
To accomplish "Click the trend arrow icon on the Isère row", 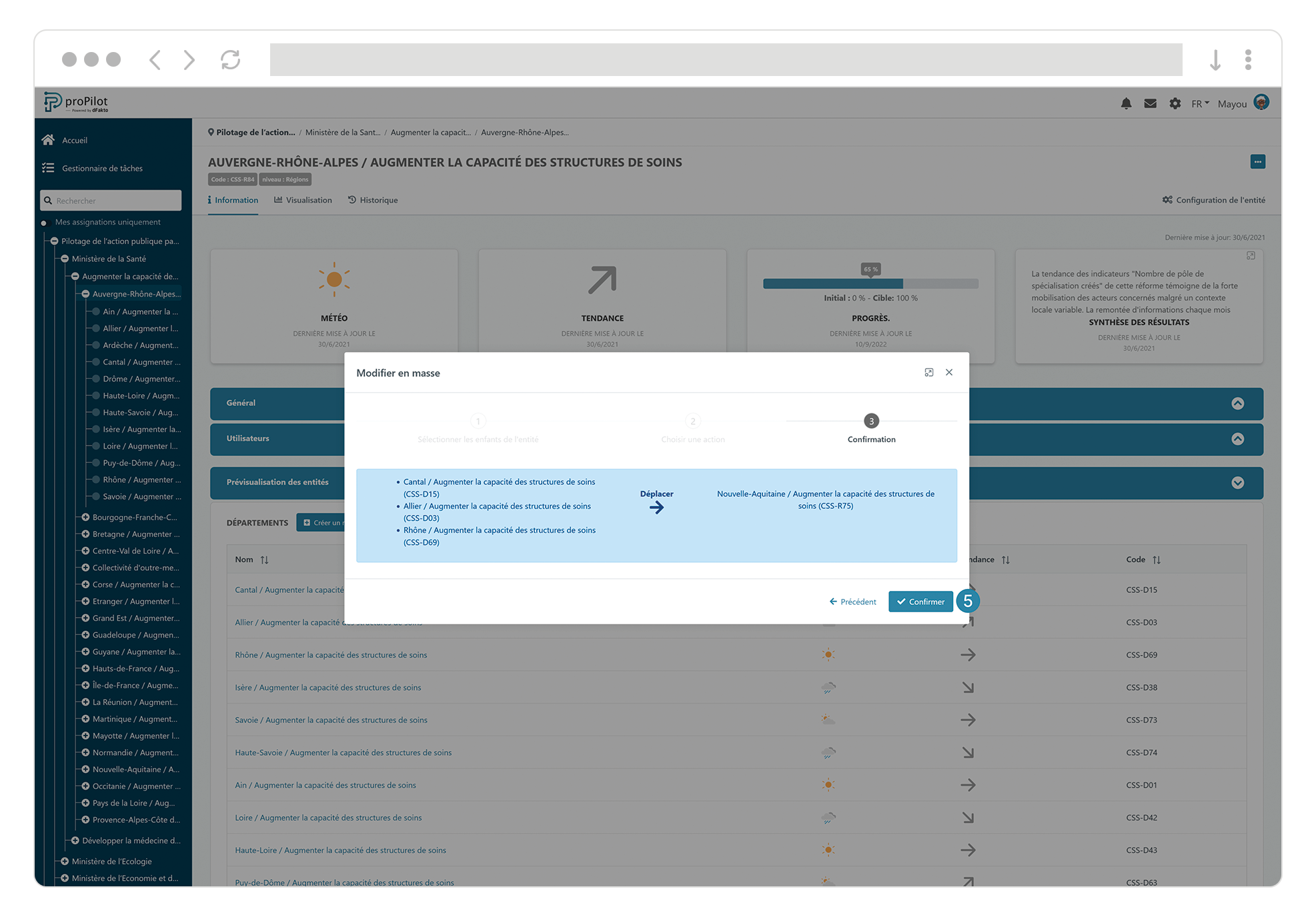I will coord(968,687).
